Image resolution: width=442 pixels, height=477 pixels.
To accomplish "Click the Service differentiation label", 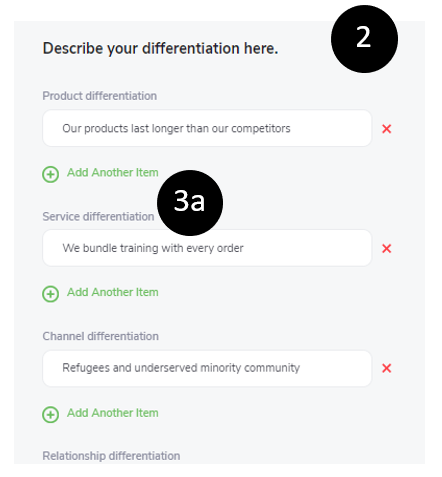I will (98, 217).
